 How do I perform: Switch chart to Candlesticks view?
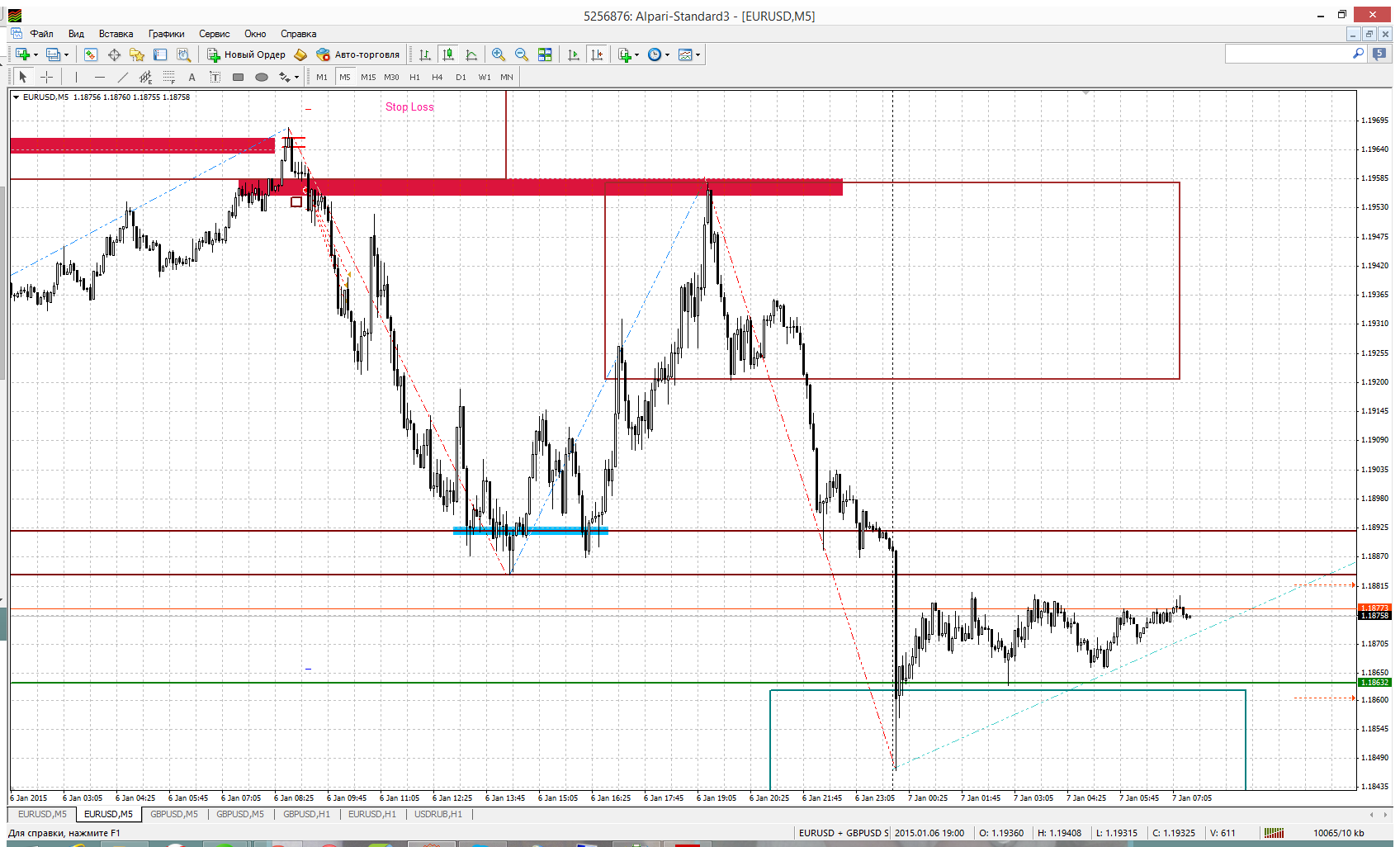coord(448,54)
